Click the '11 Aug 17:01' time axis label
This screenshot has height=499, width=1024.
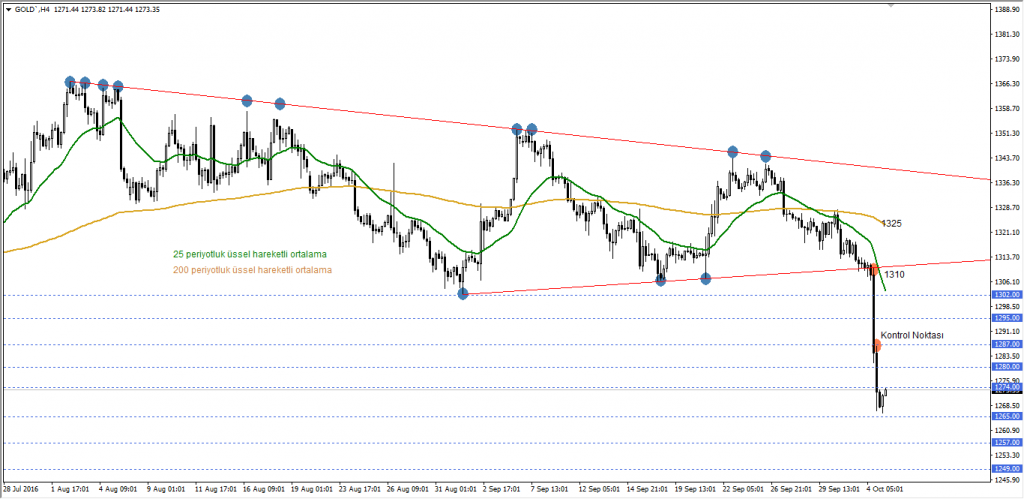click(x=217, y=489)
